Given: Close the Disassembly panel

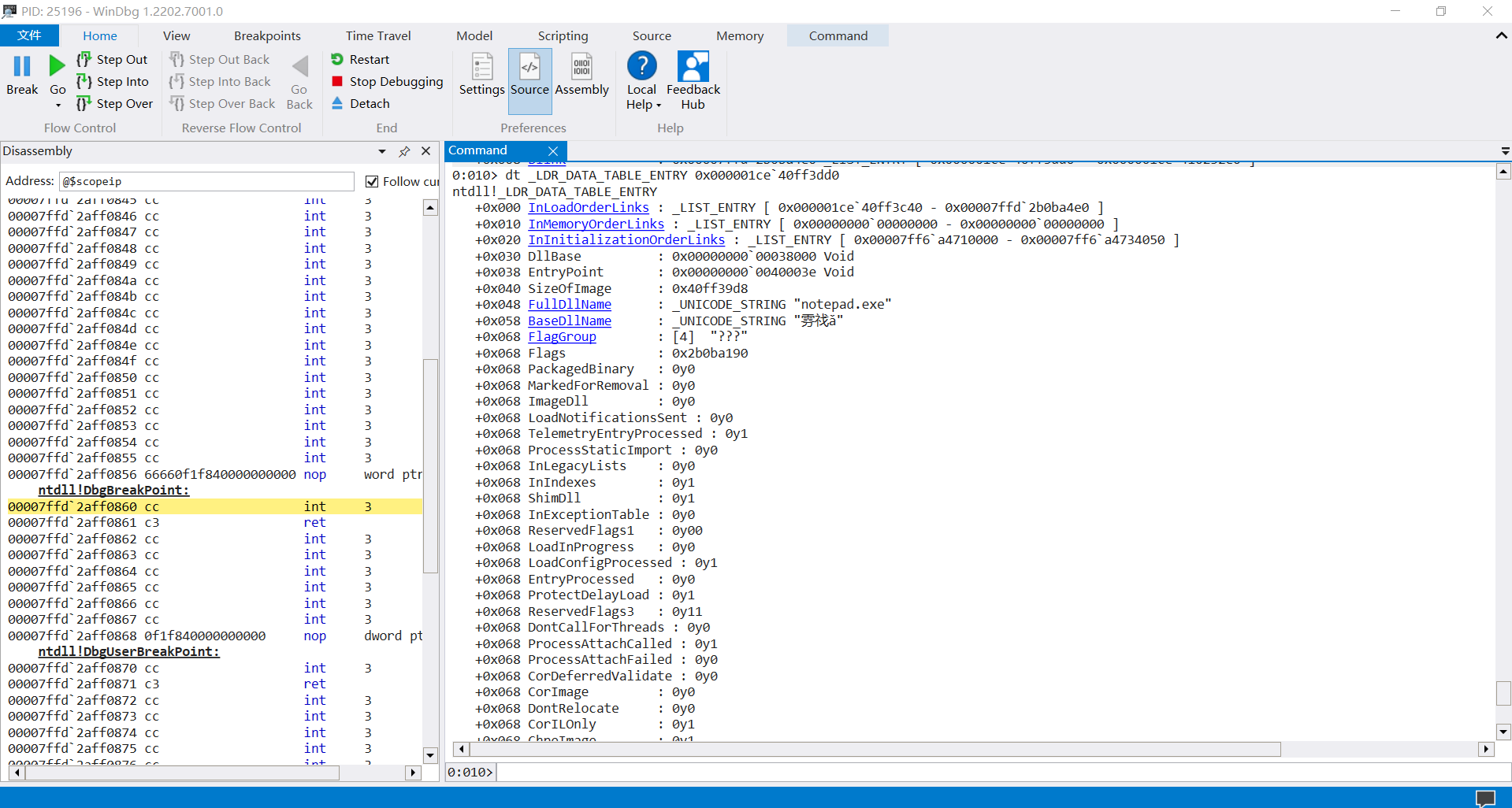Looking at the screenshot, I should 426,151.
